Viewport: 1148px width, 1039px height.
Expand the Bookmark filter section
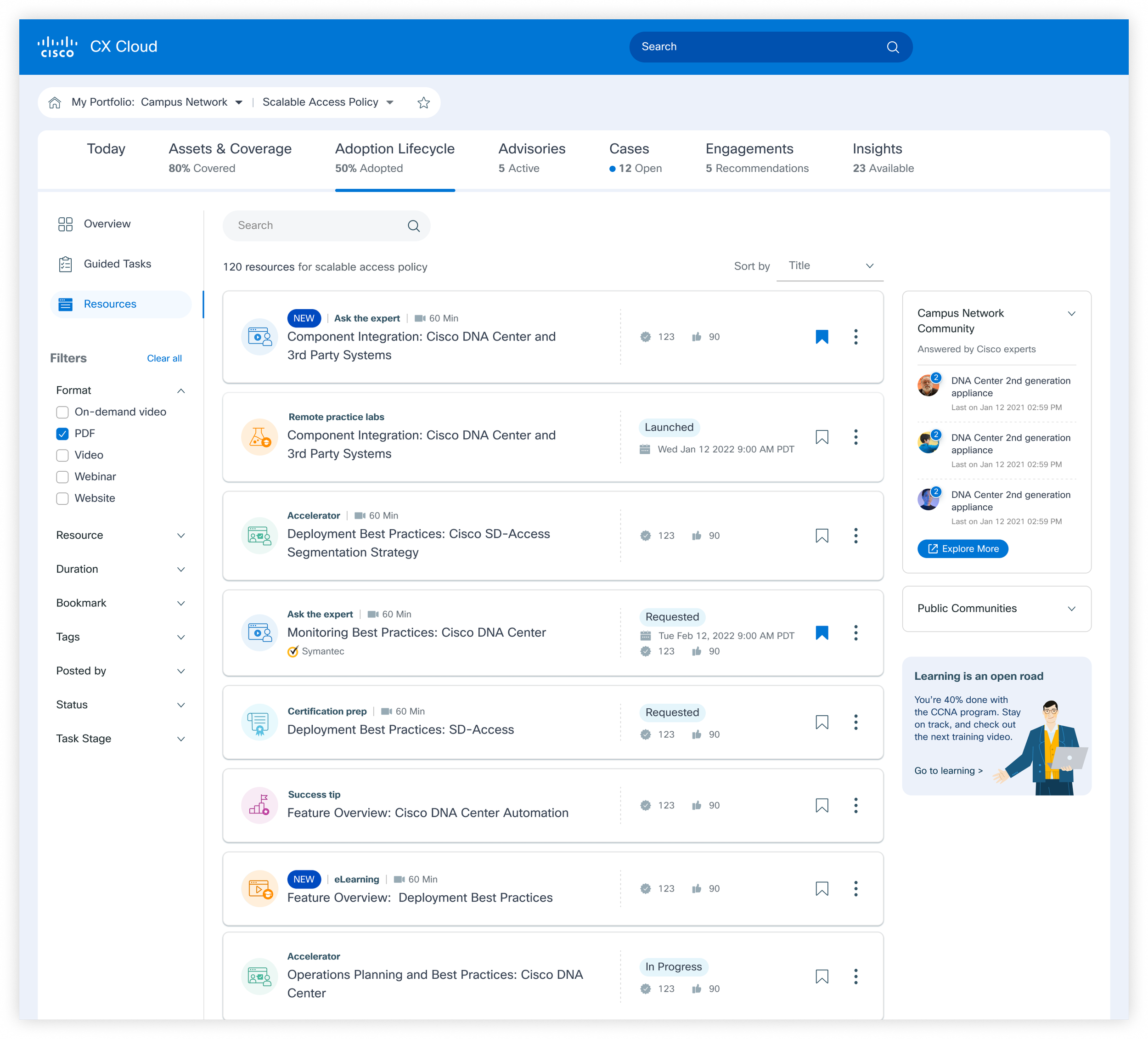181,603
